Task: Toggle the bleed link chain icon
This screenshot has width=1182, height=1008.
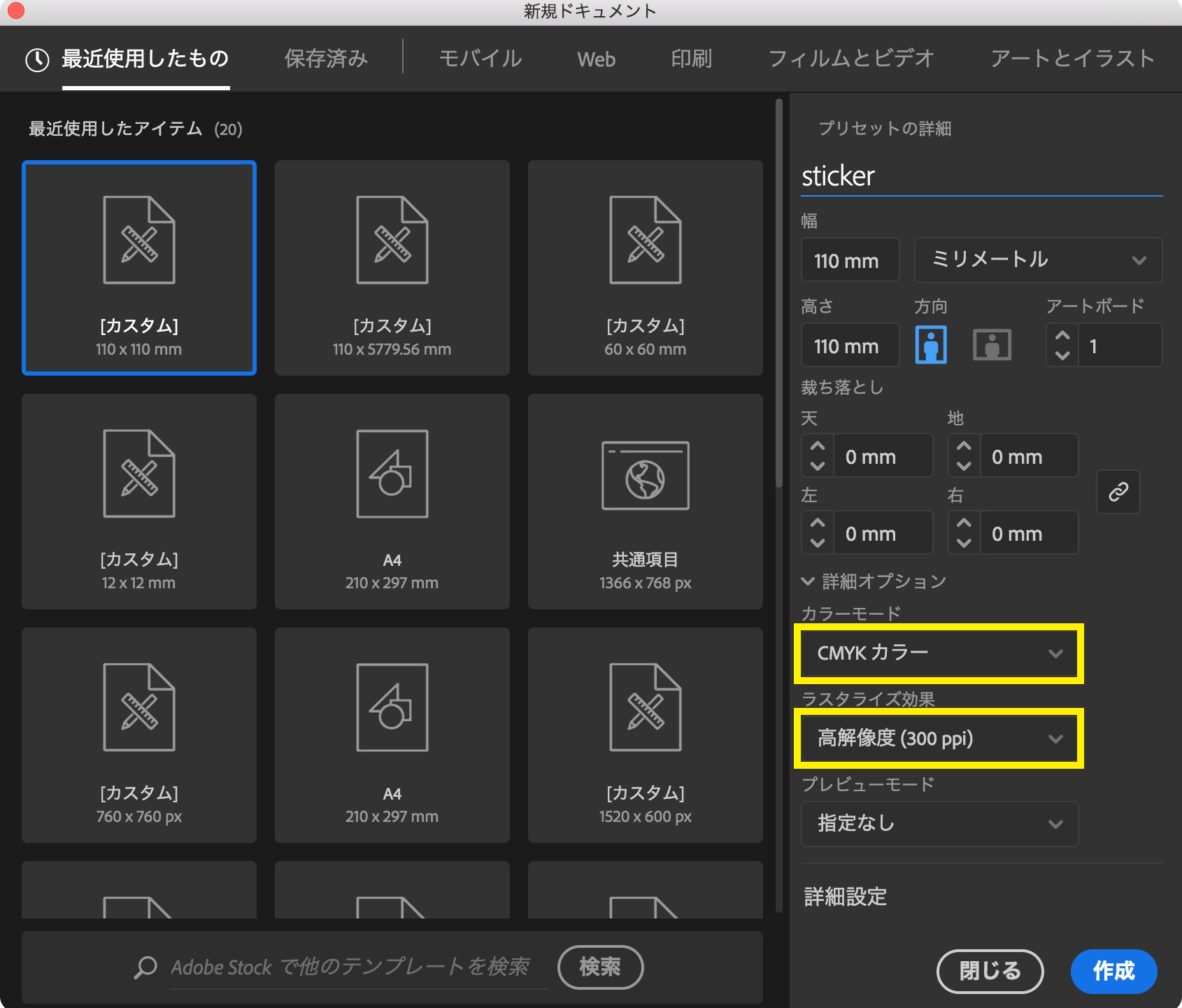Action: click(1118, 492)
